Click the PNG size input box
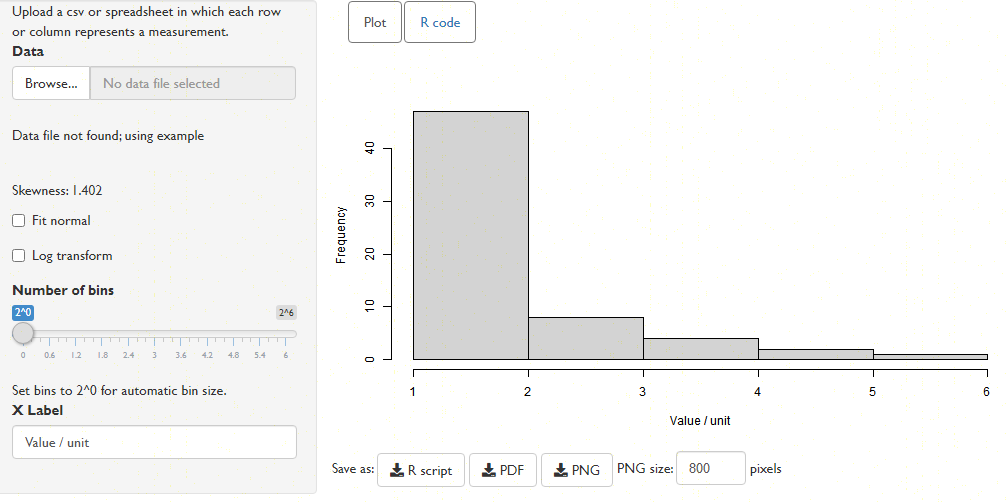This screenshot has width=1007, height=502. 711,469
